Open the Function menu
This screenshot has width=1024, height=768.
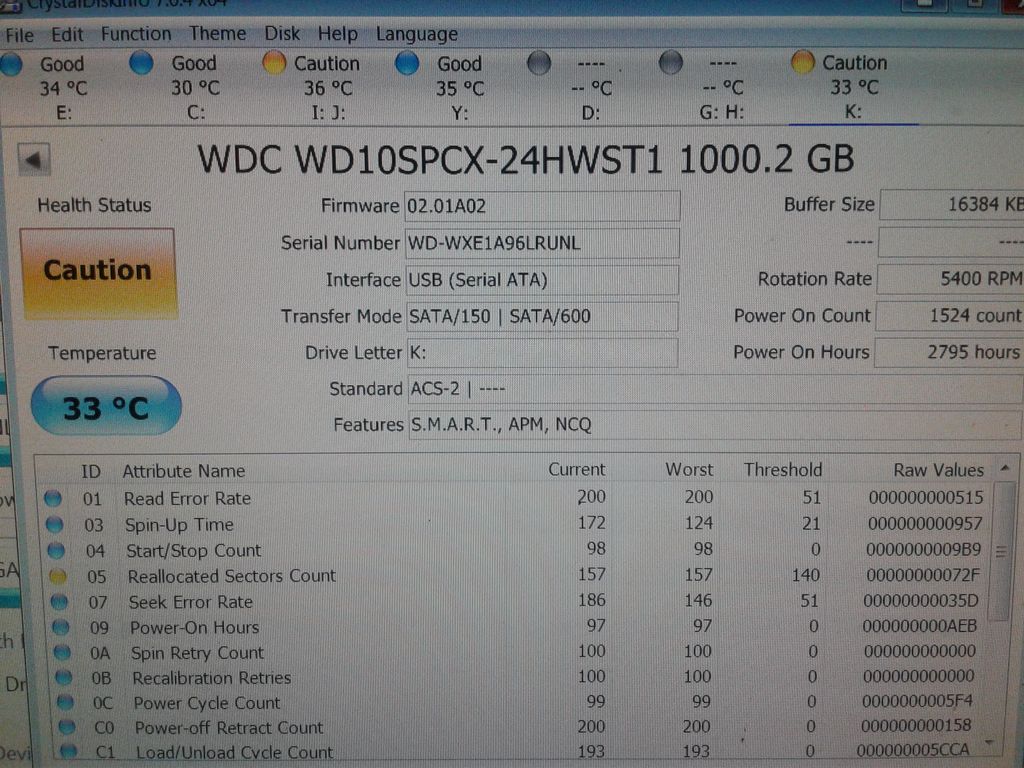coord(136,33)
